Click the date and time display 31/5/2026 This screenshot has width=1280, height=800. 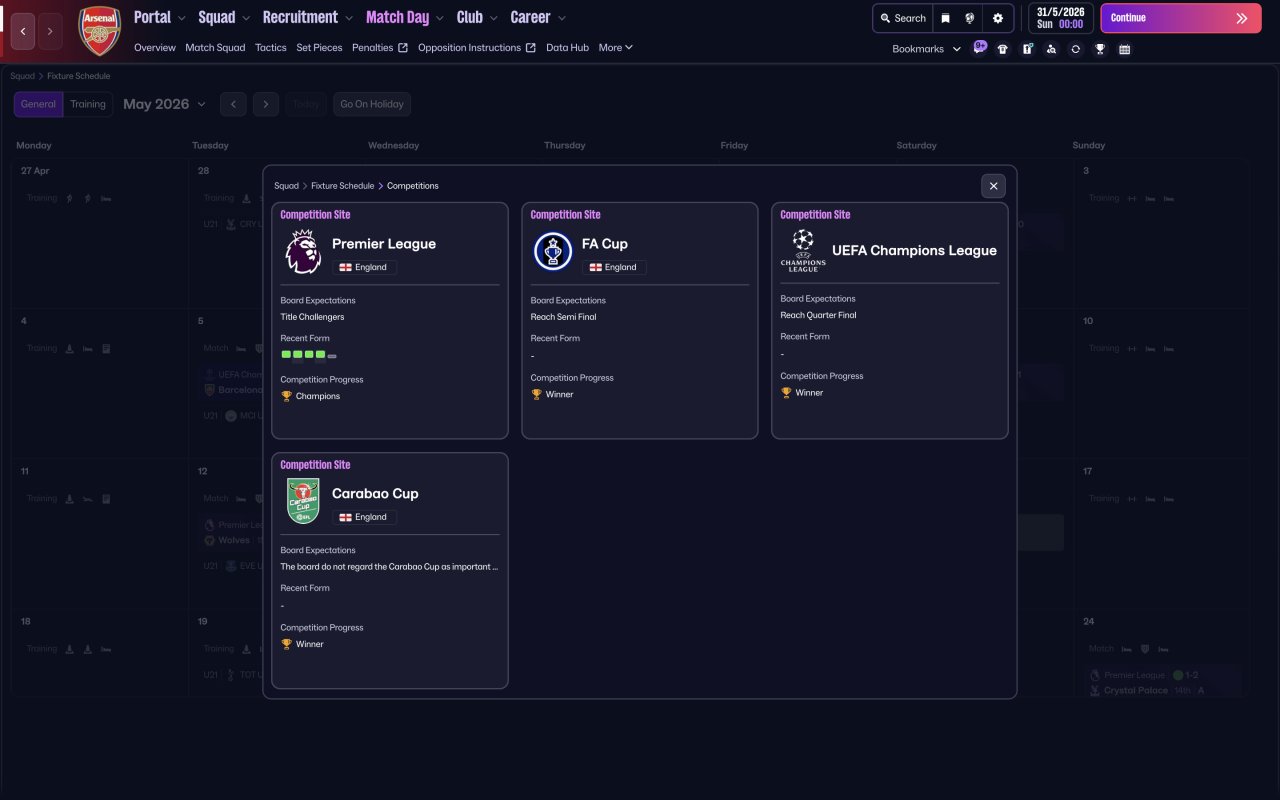[1060, 18]
